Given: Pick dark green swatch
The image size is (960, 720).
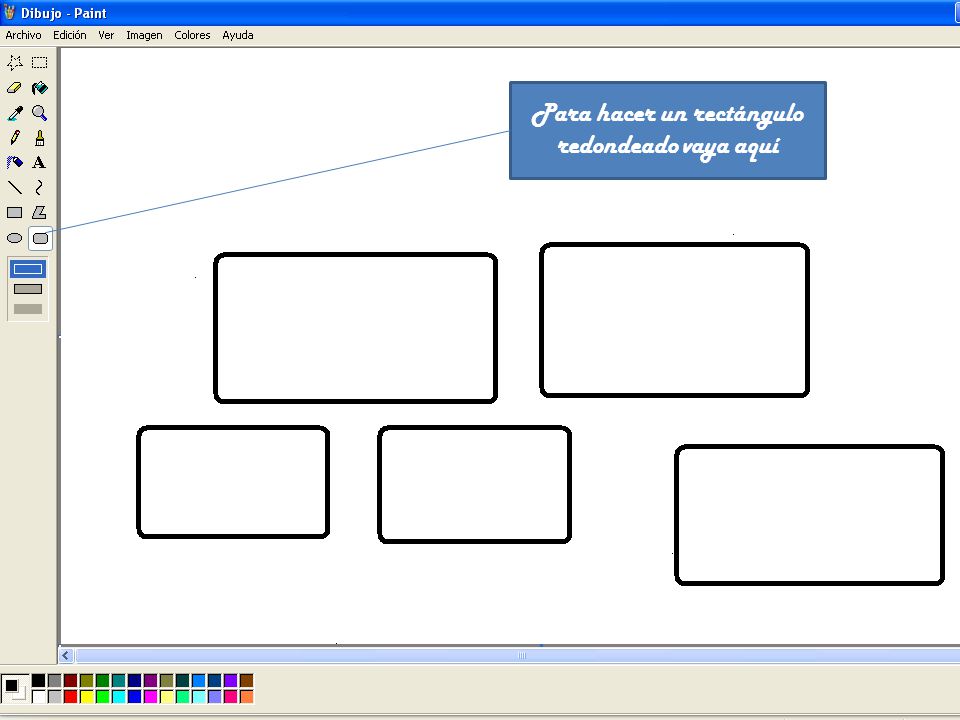Looking at the screenshot, I should click(102, 680).
